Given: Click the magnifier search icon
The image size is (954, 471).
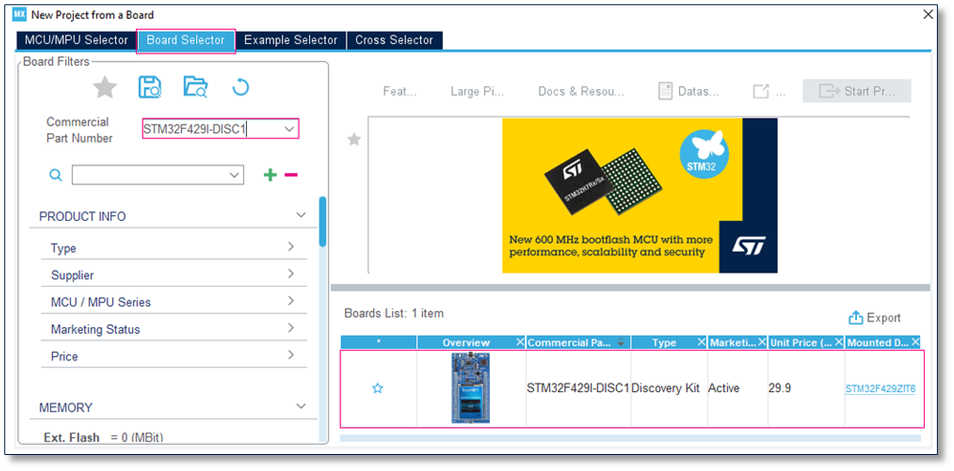Looking at the screenshot, I should [55, 175].
